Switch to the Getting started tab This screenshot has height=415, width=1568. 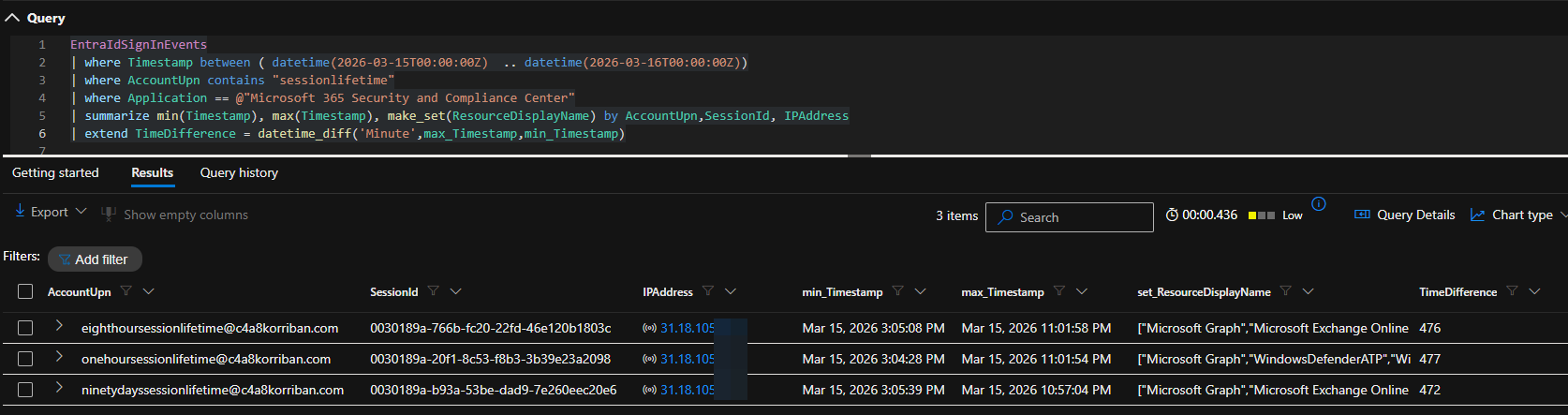click(x=55, y=172)
